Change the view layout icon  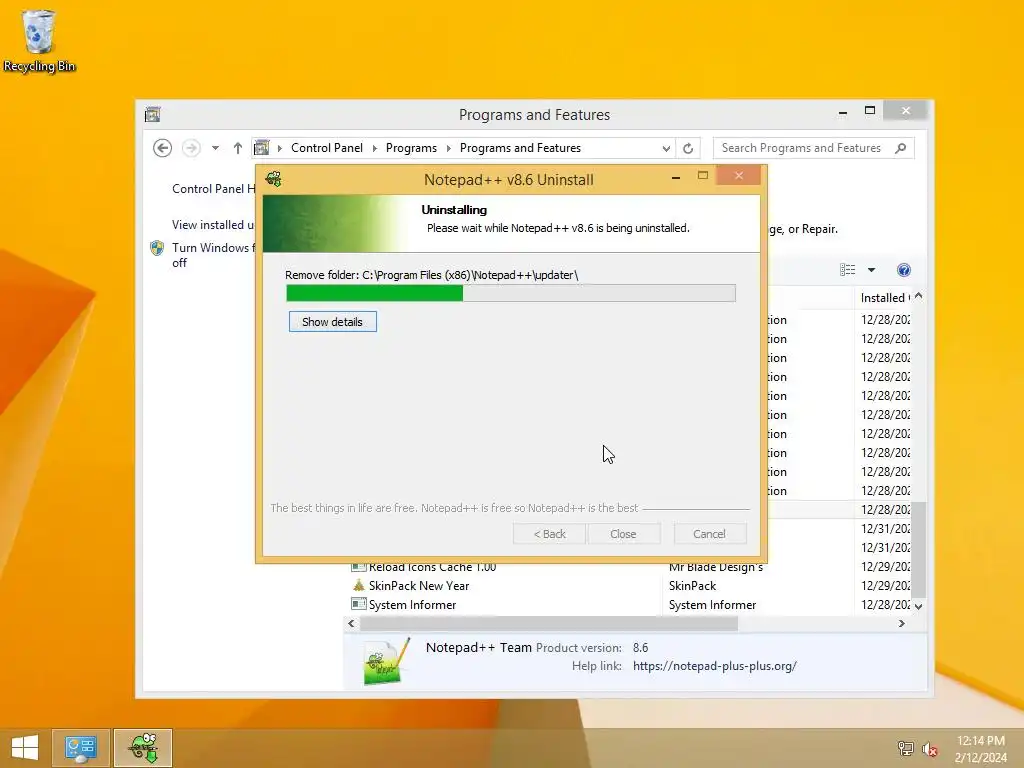[x=848, y=270]
